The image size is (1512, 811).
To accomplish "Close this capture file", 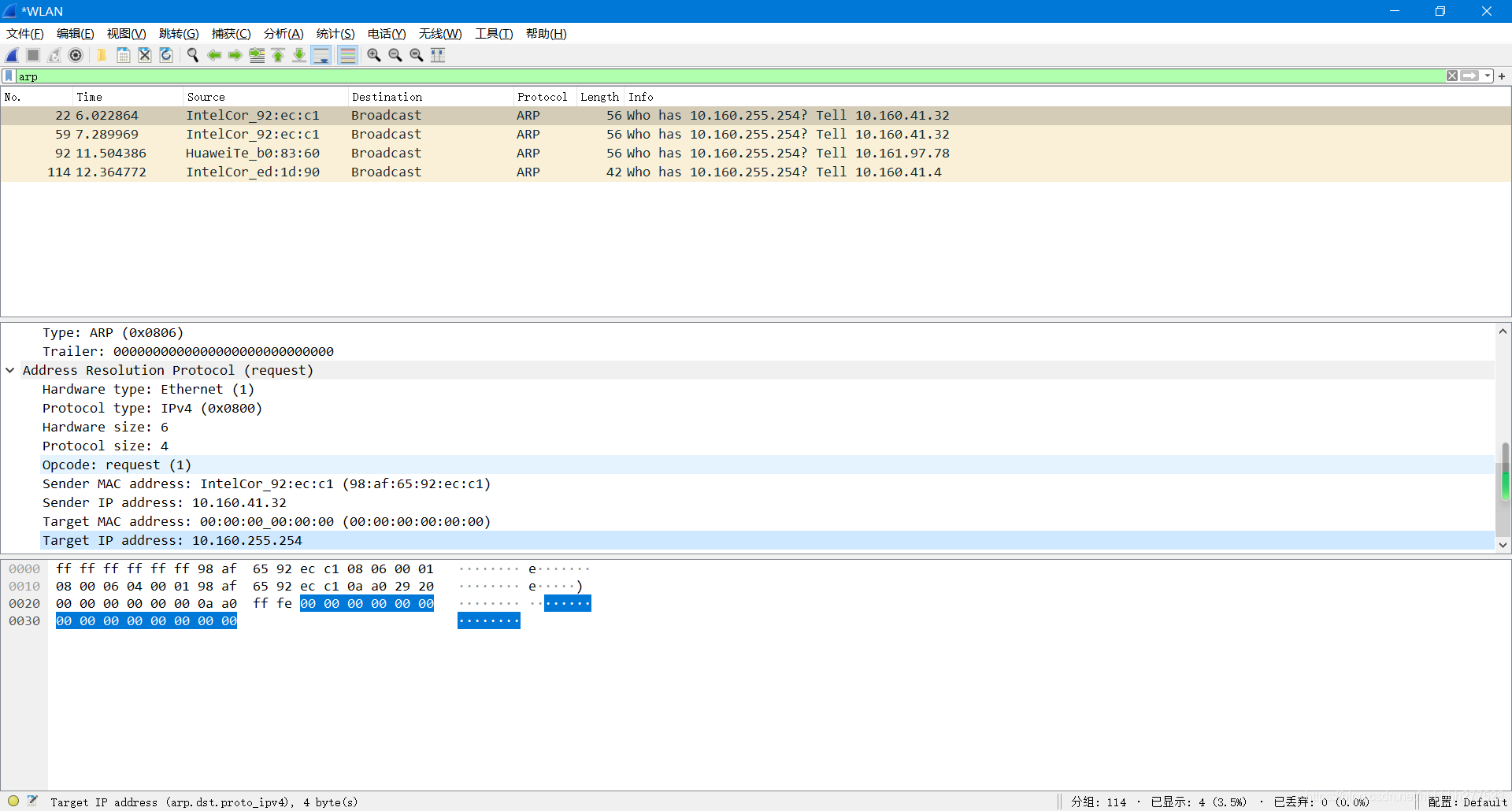I will [x=144, y=55].
